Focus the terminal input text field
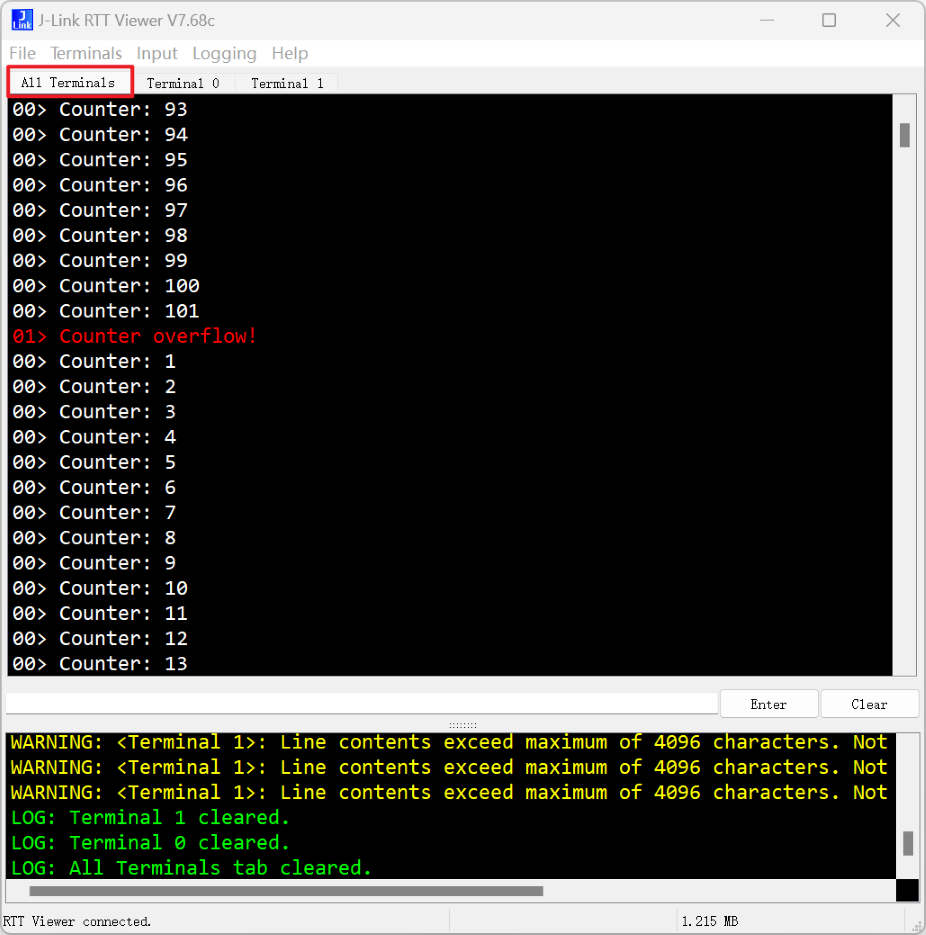 coord(360,704)
